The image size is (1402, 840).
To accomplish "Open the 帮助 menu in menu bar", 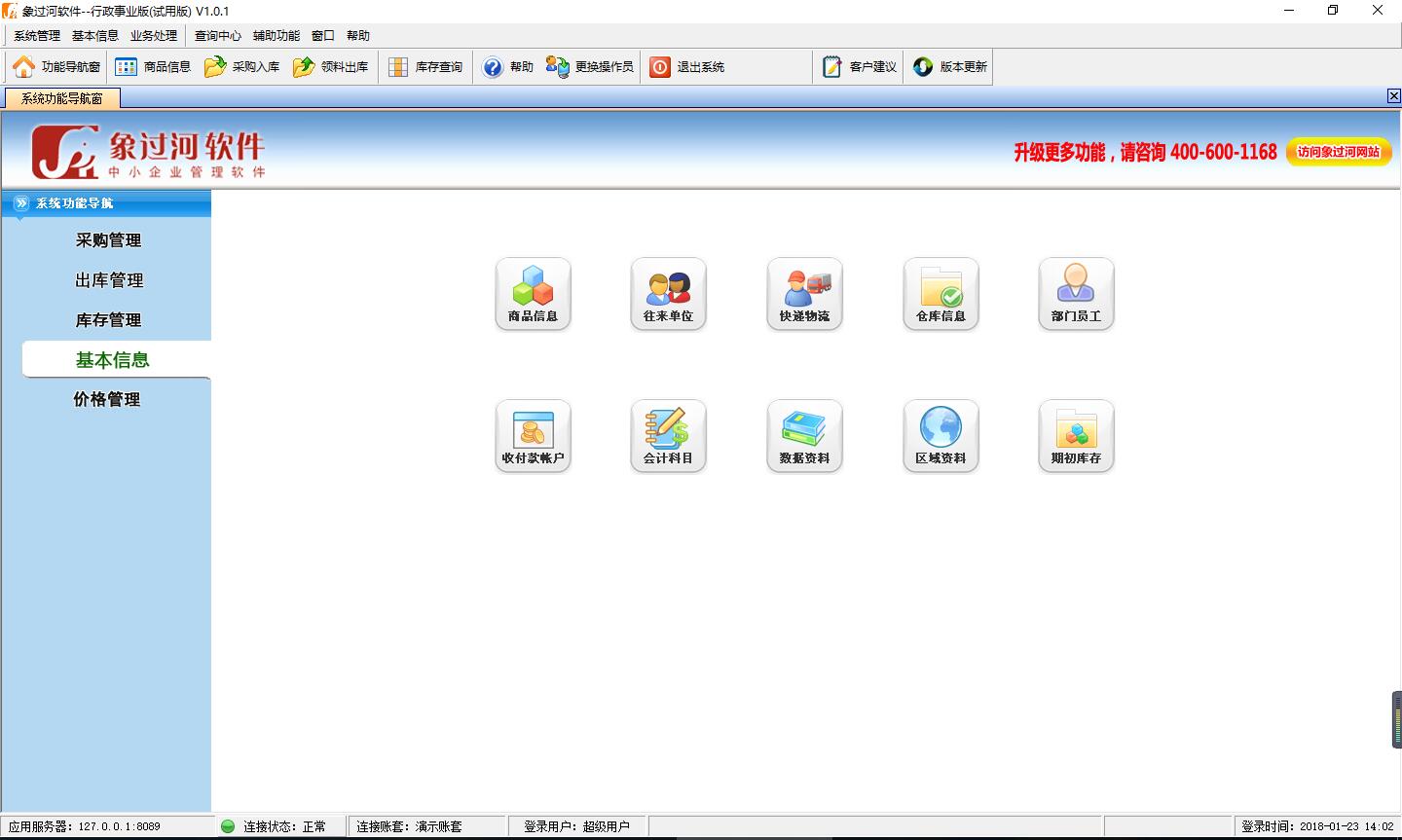I will [x=358, y=36].
